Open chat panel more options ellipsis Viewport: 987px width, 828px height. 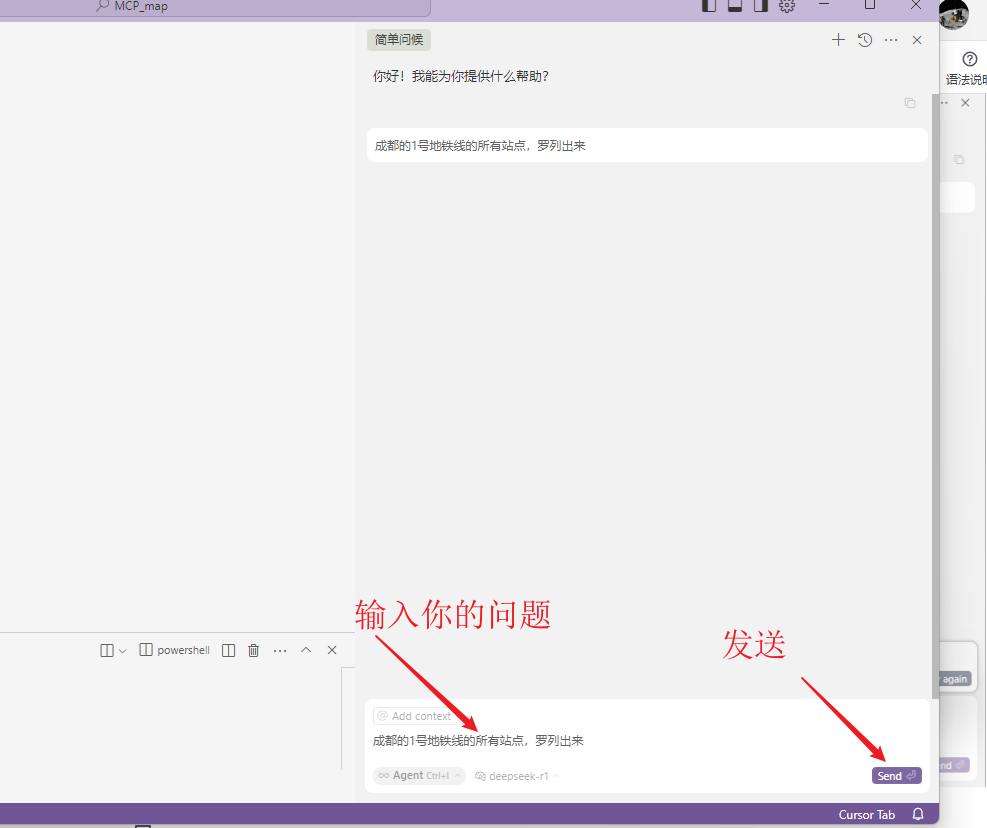pyautogui.click(x=891, y=40)
